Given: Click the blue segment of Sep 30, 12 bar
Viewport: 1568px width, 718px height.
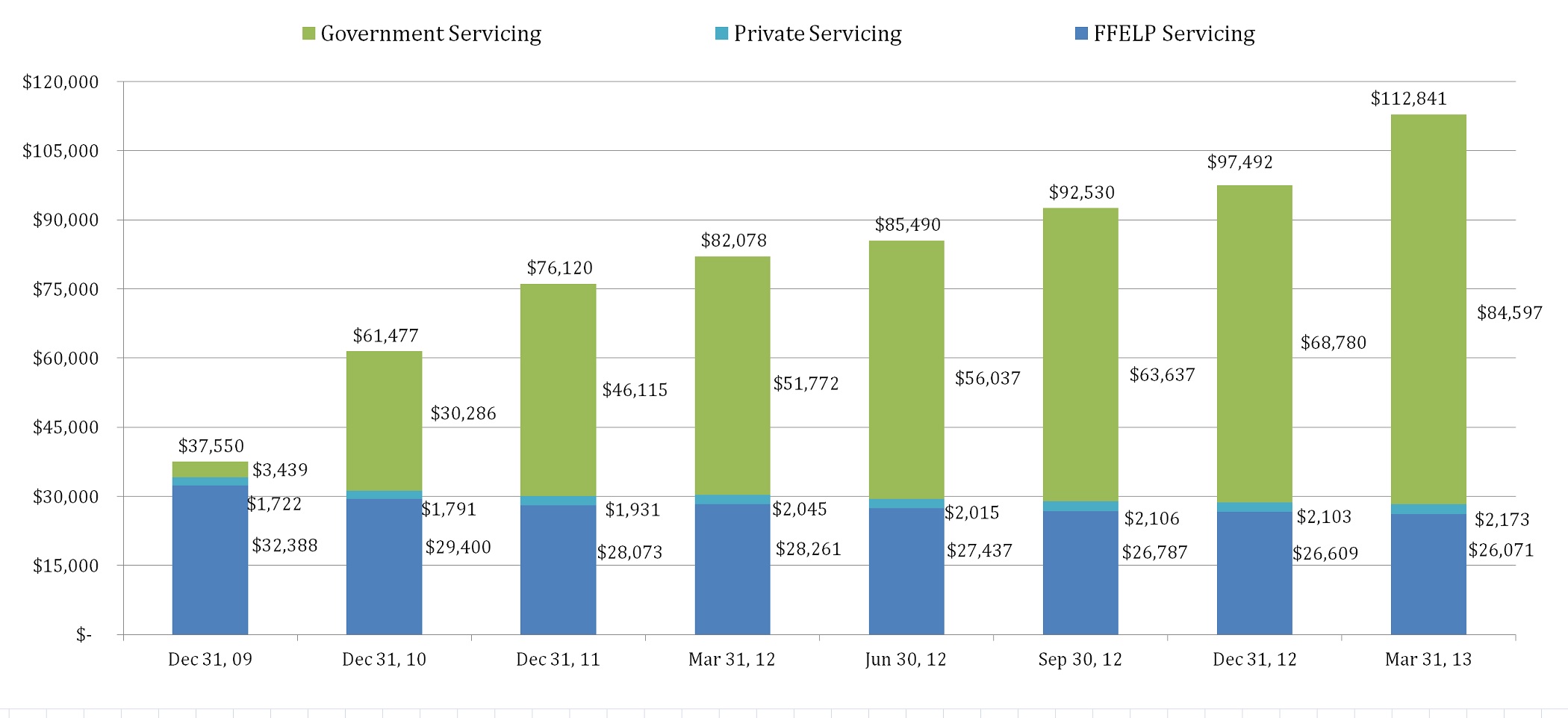Looking at the screenshot, I should point(1080,573).
